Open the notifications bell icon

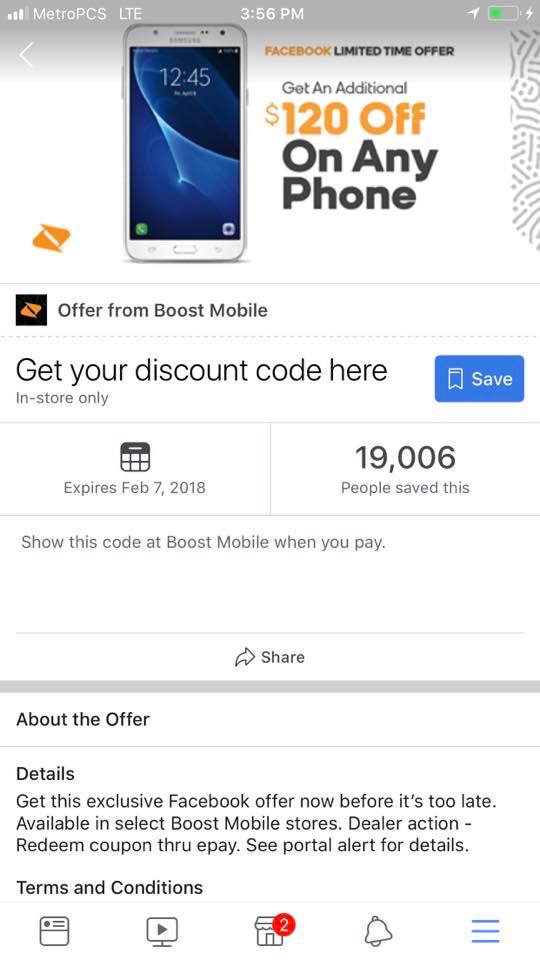coord(378,931)
